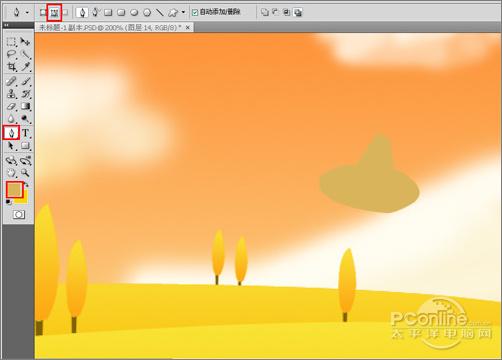Toggle the 自动添加/删除 checkbox
This screenshot has width=502, height=360.
click(195, 13)
